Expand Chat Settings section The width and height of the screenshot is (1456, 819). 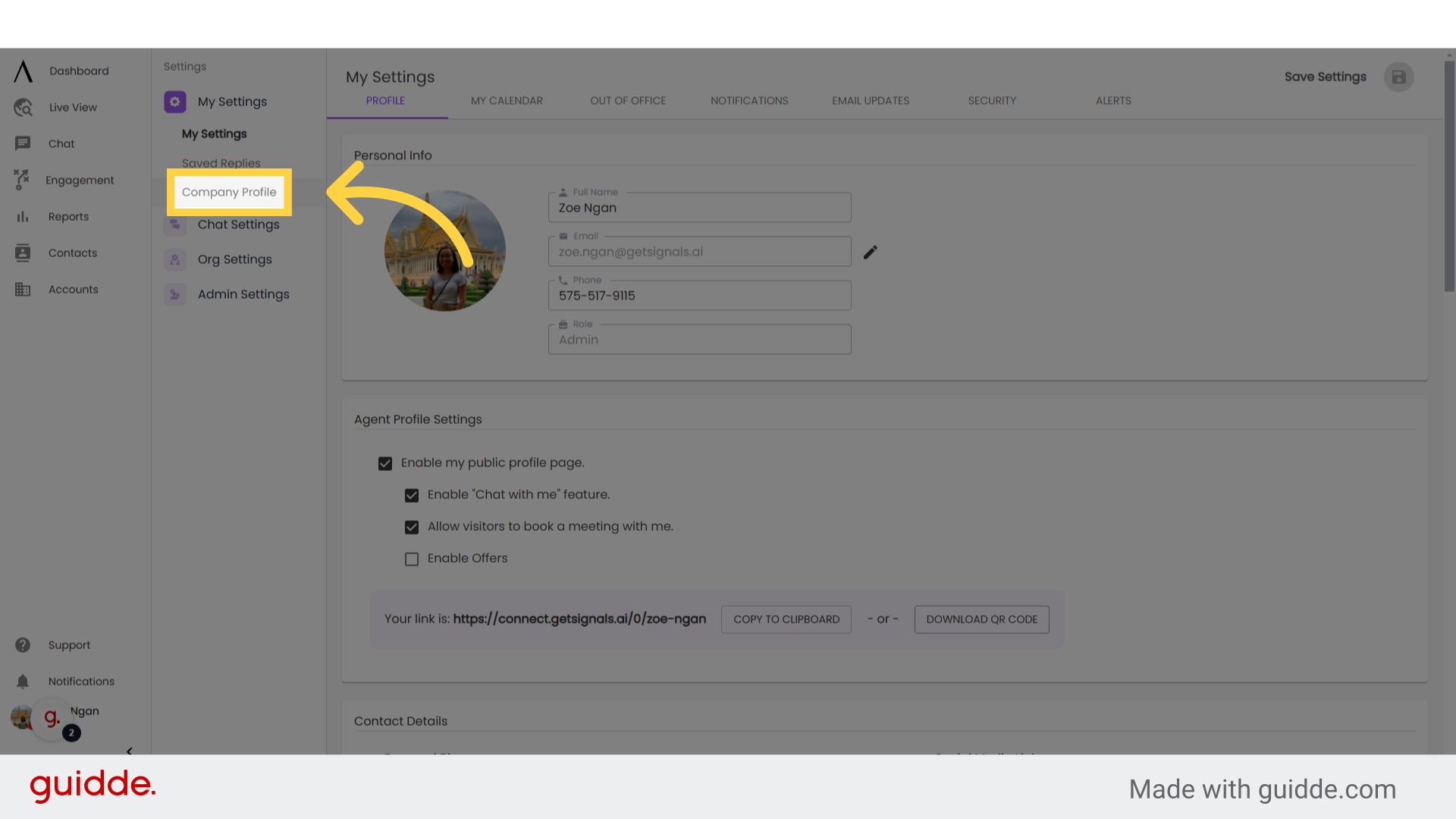238,224
